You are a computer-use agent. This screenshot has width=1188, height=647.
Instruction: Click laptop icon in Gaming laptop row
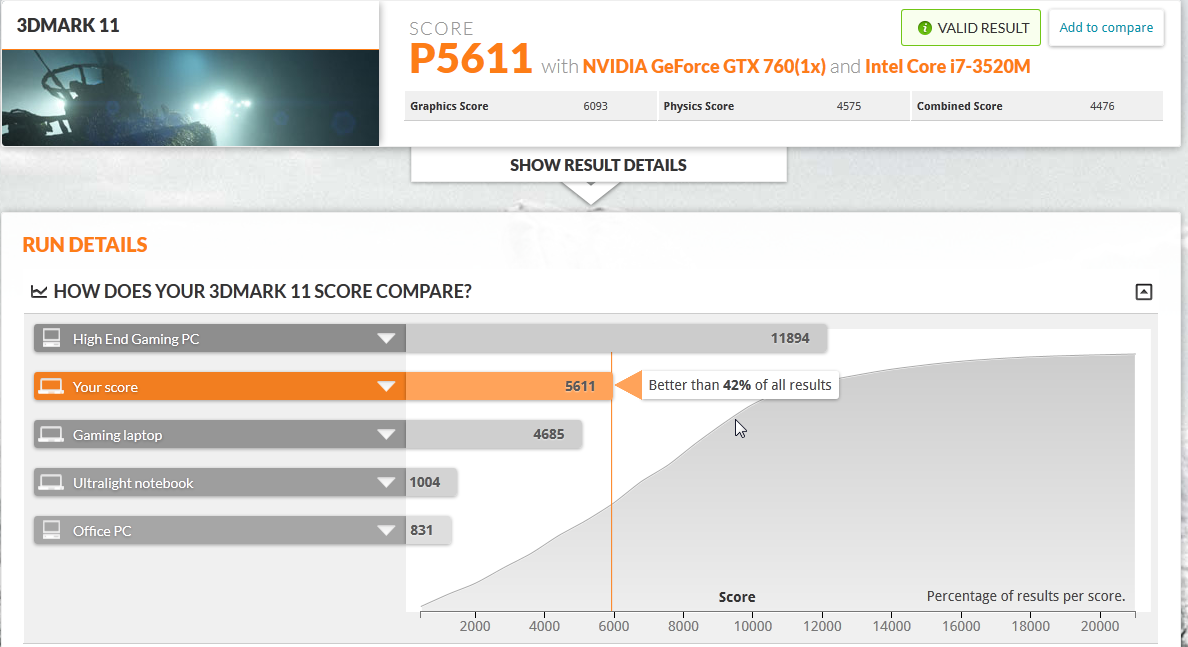point(52,434)
